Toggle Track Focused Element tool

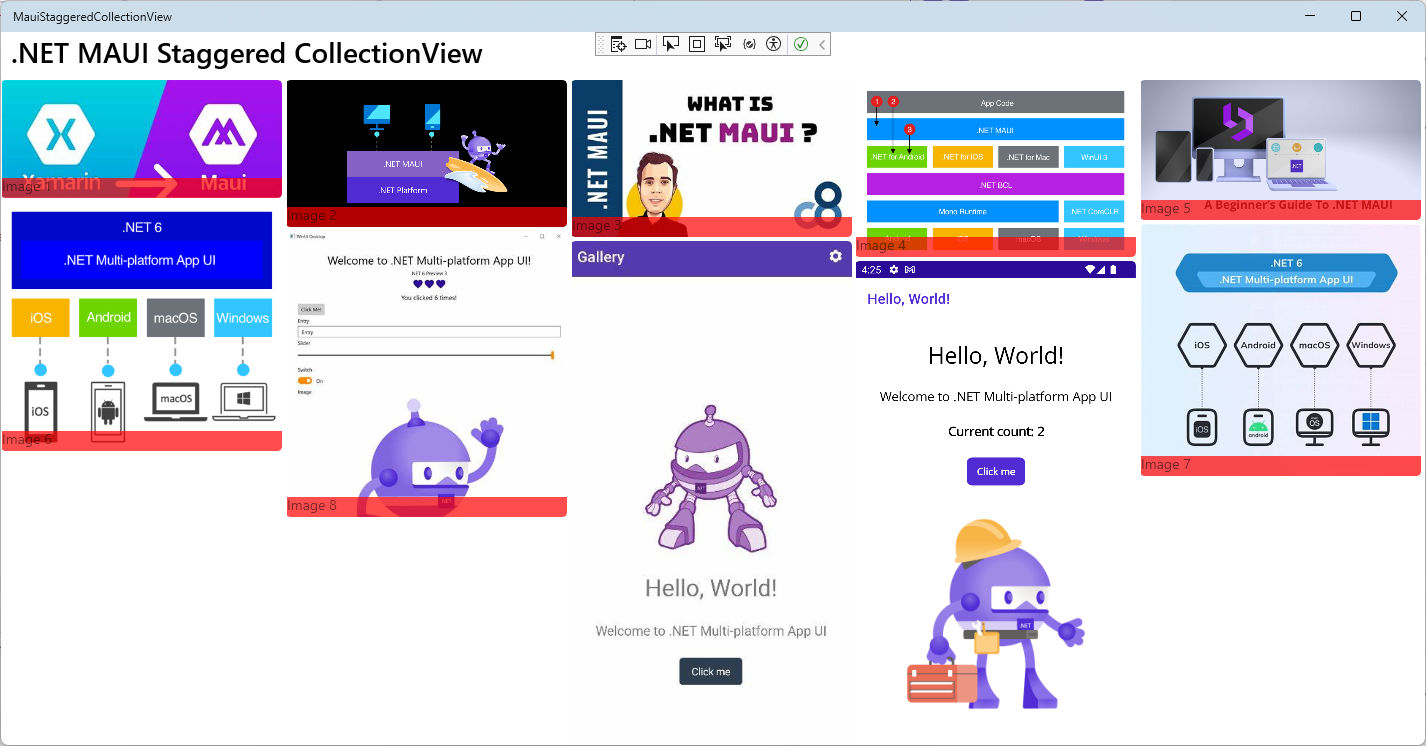(x=723, y=44)
